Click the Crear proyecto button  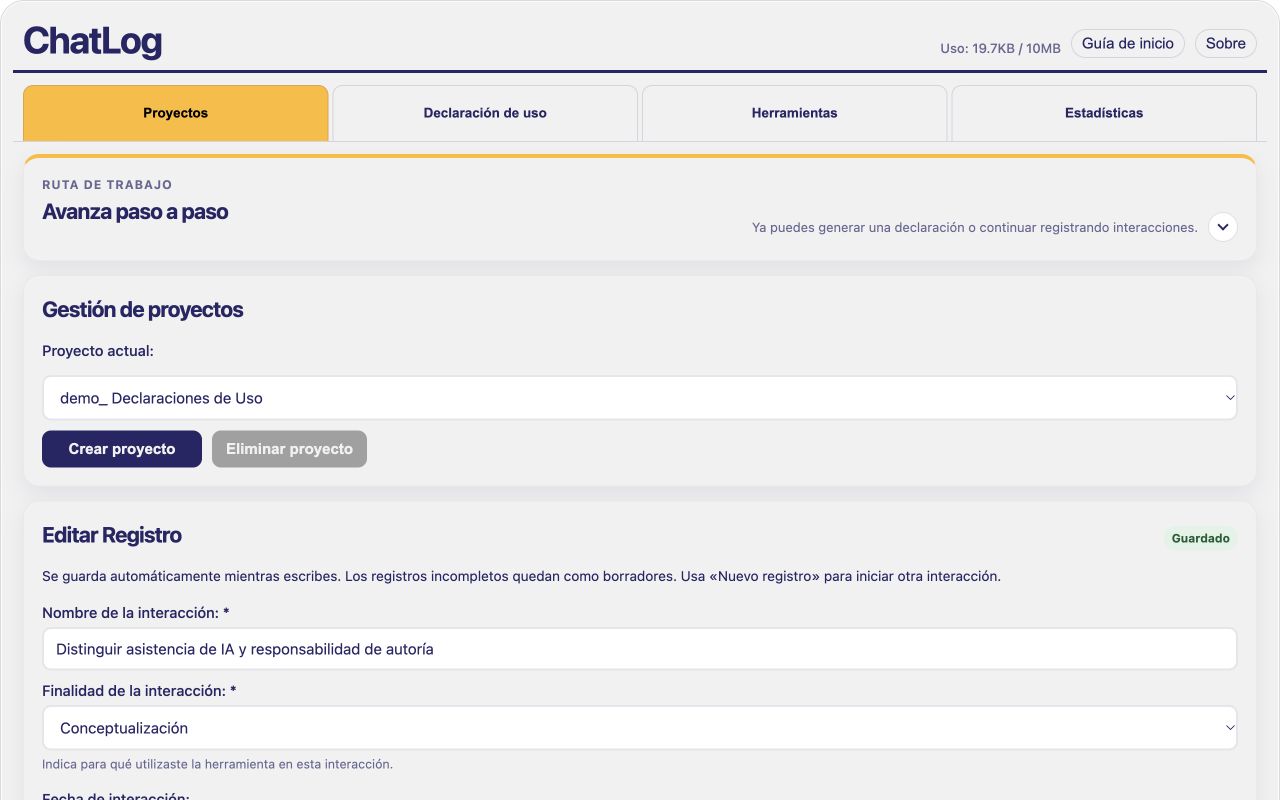tap(122, 449)
